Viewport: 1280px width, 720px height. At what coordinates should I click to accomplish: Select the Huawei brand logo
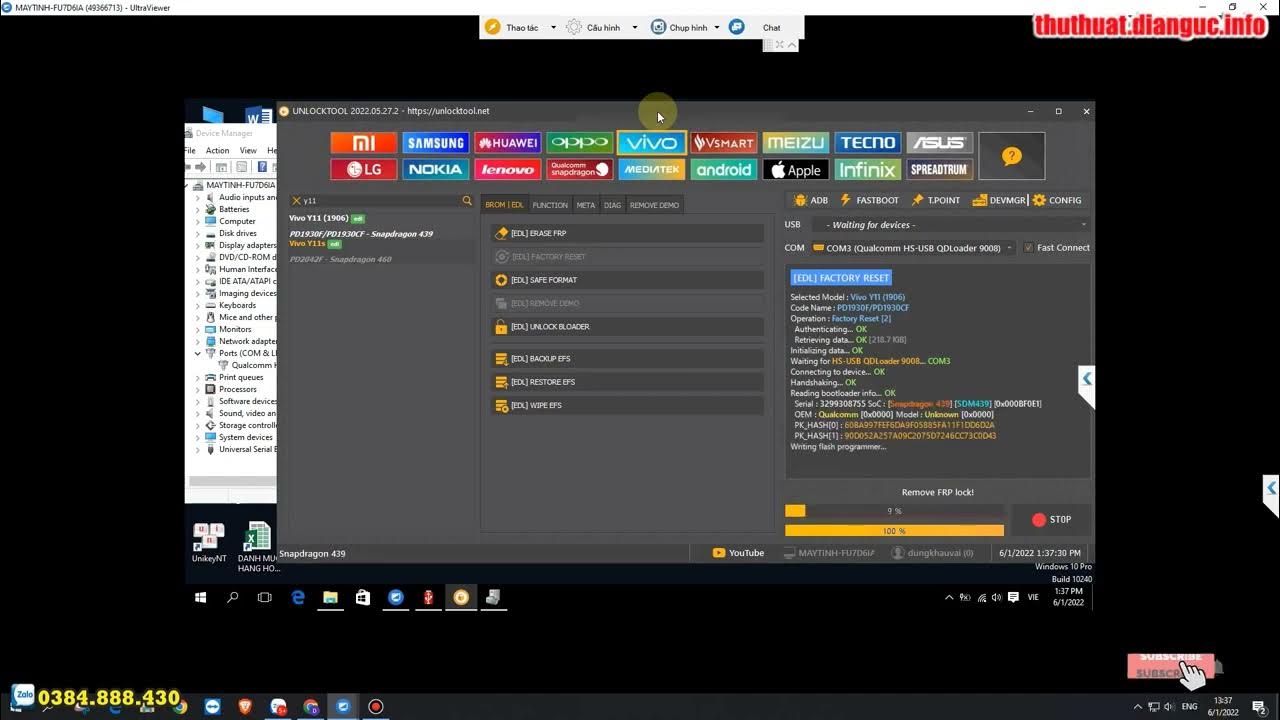(508, 143)
